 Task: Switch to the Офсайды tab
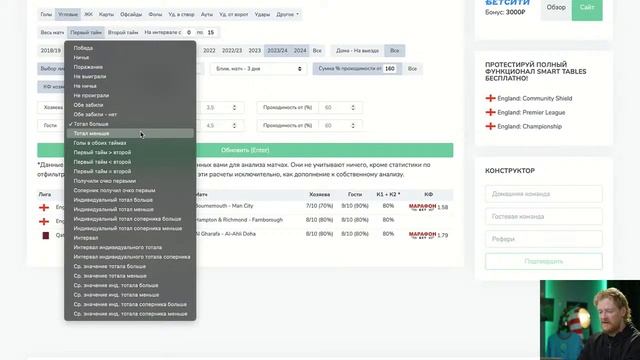tap(131, 14)
